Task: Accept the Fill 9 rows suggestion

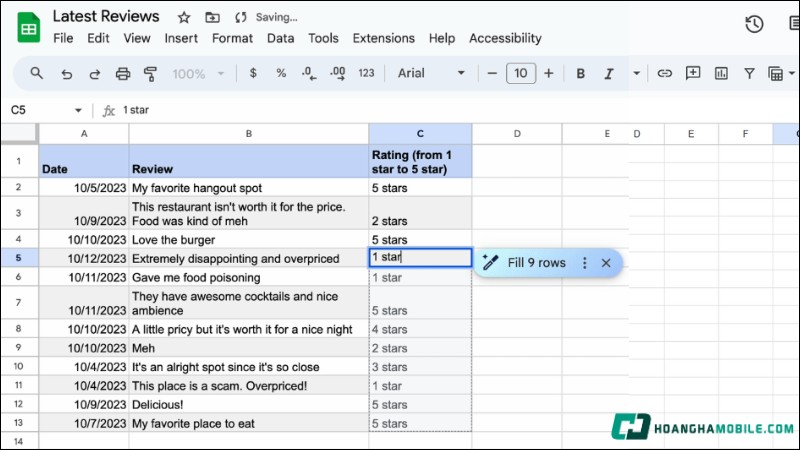Action: click(x=536, y=263)
